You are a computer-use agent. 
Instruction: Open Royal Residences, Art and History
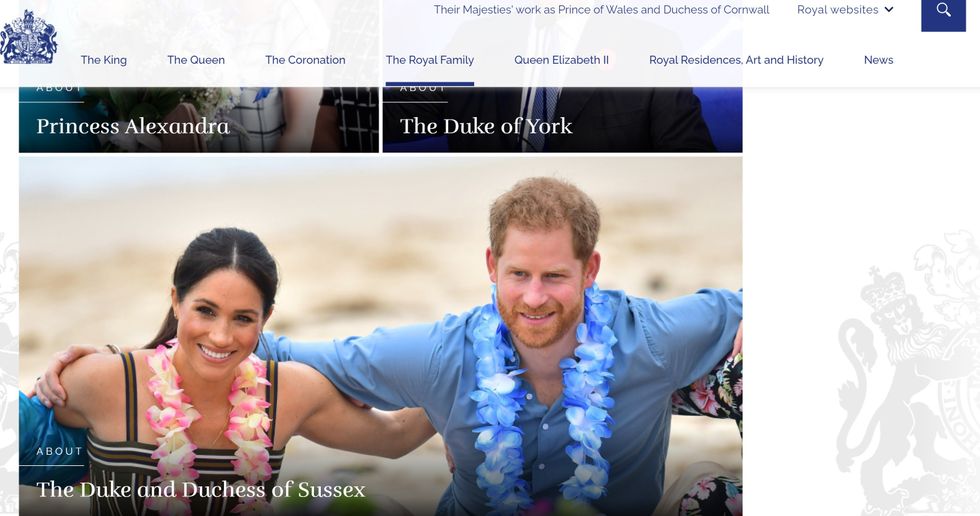(x=736, y=60)
